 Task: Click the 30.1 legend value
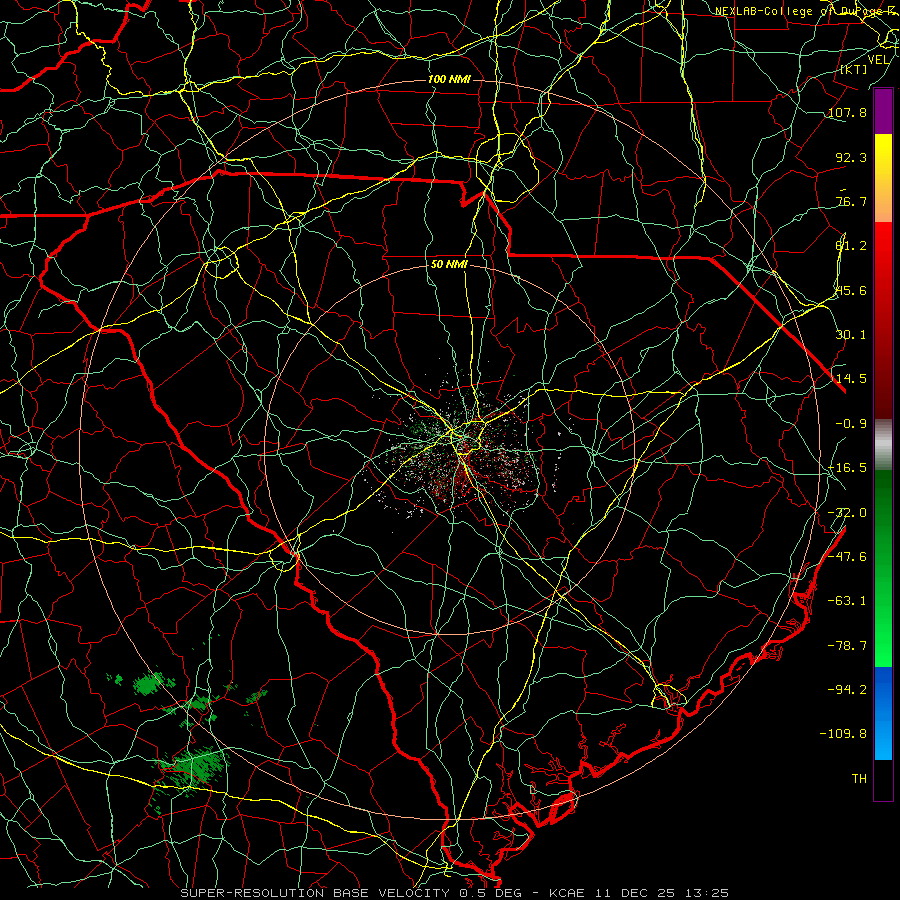pyautogui.click(x=851, y=335)
